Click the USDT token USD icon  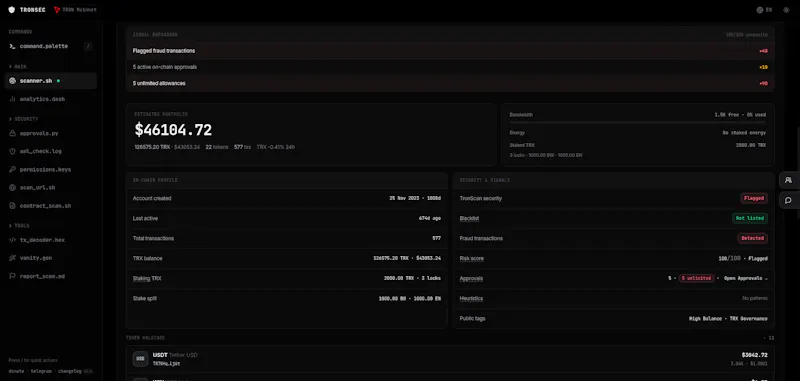point(140,359)
